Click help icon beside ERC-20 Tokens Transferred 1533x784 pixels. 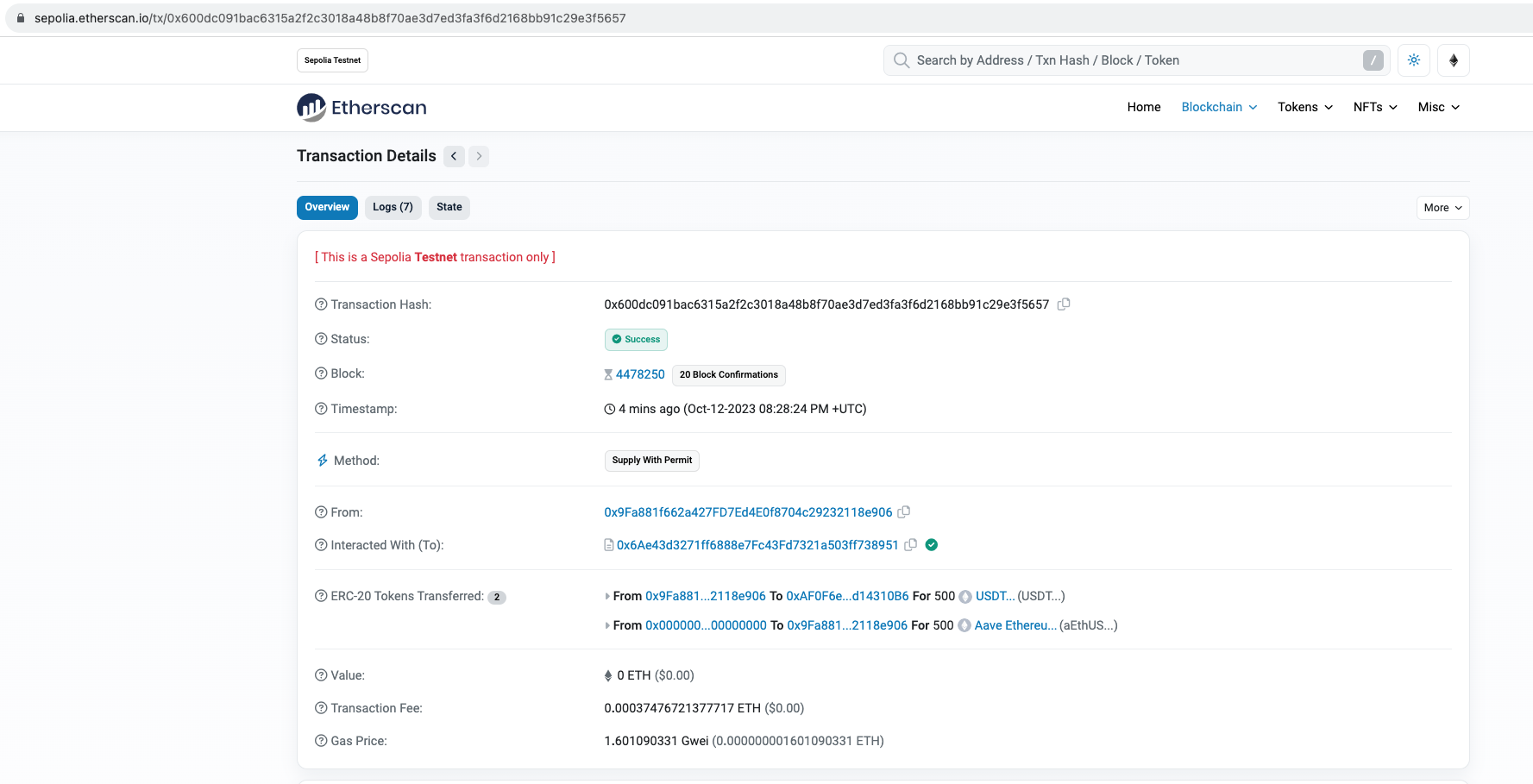(321, 596)
